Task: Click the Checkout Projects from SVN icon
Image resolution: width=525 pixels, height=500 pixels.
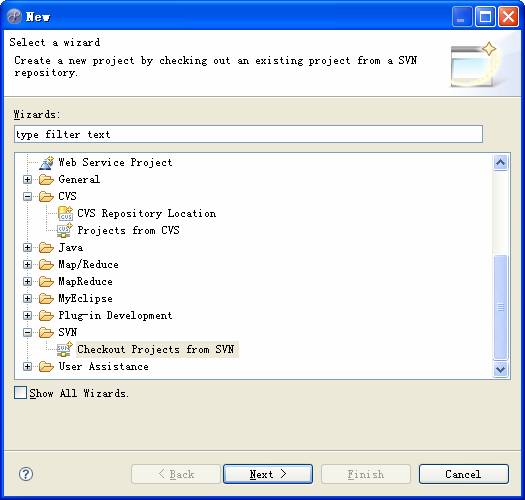Action: point(65,350)
